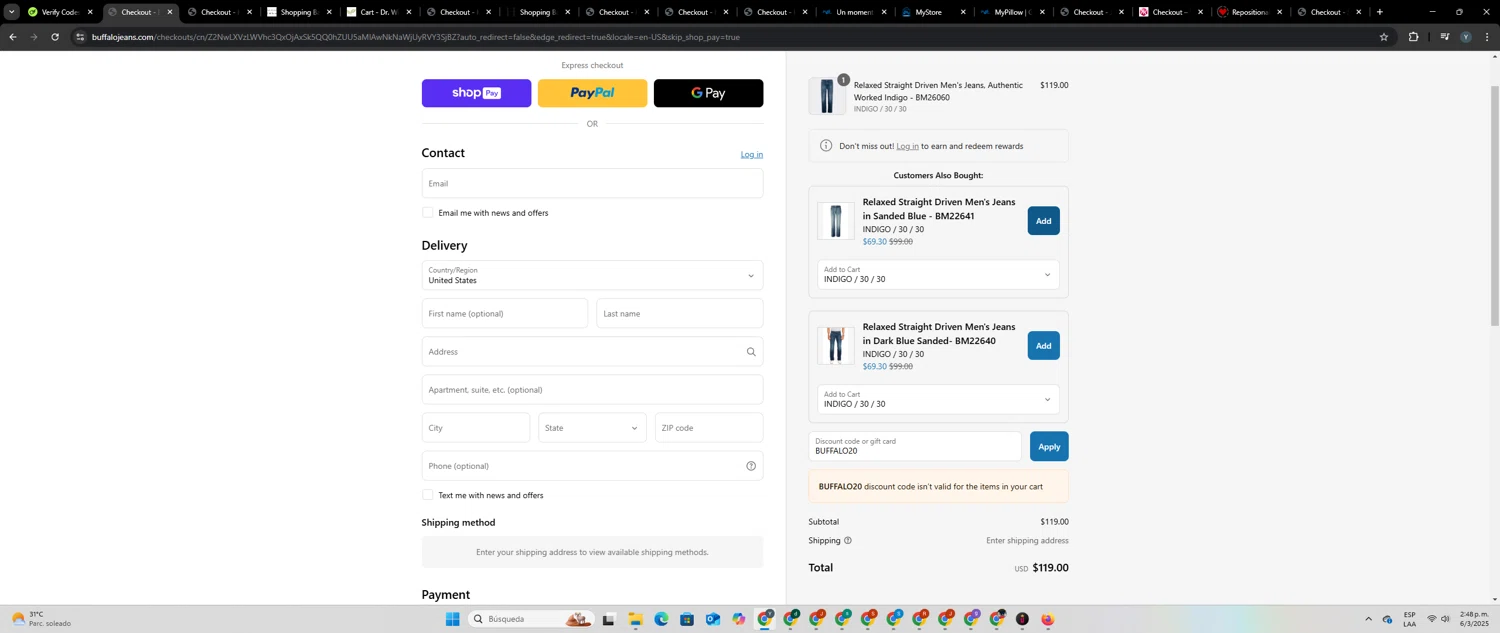Image resolution: width=1500 pixels, height=633 pixels.
Task: Apply the BUFFALO20 discount code
Action: click(x=1049, y=446)
